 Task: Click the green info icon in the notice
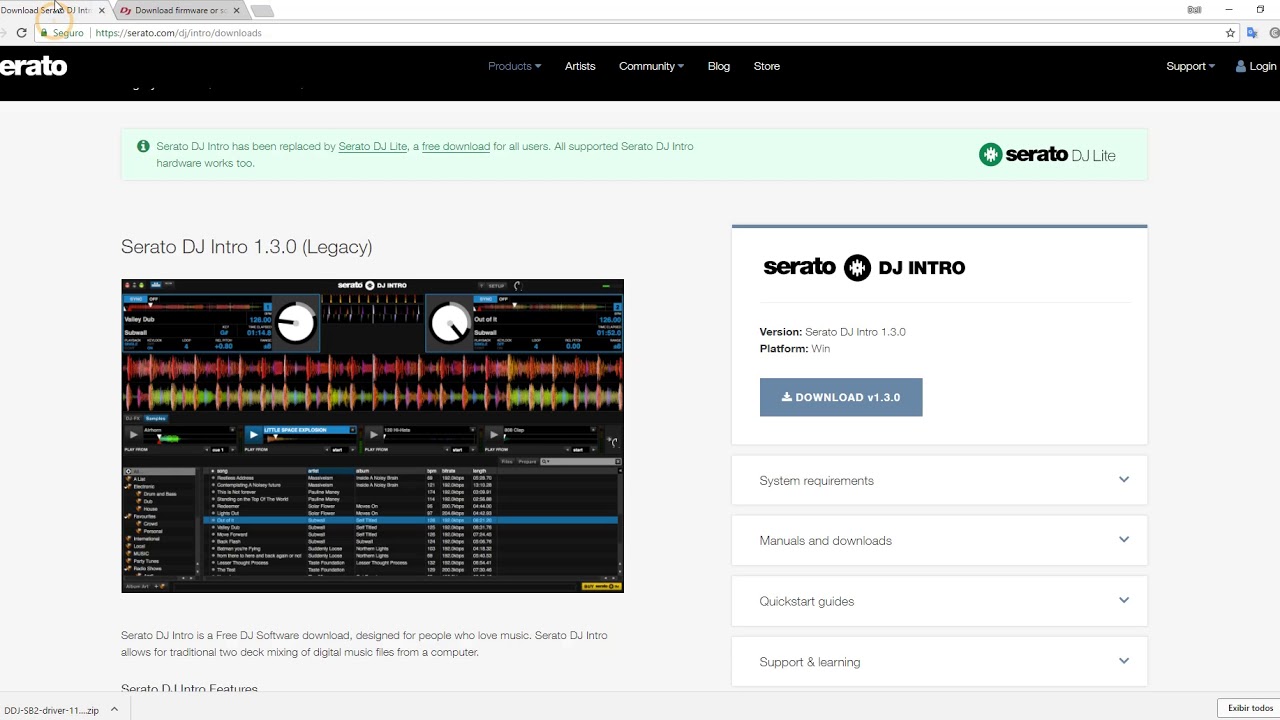click(143, 146)
